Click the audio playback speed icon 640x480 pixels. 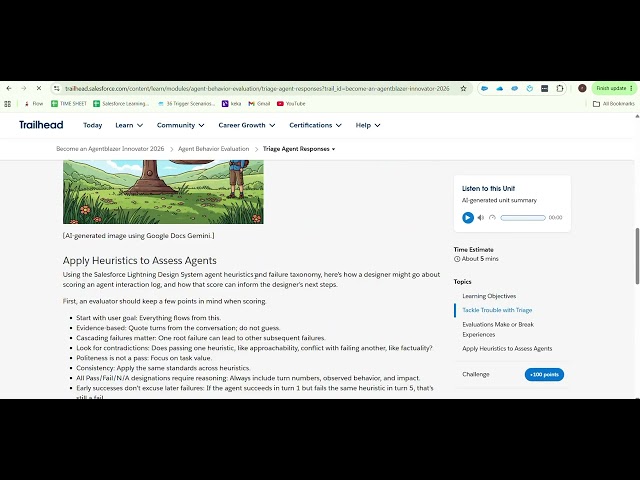(492, 218)
